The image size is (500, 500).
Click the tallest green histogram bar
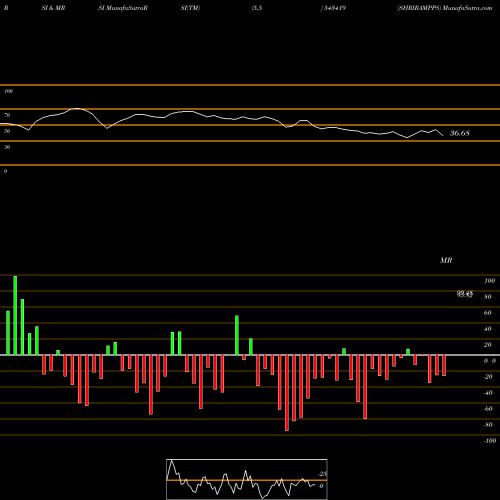pos(15,315)
